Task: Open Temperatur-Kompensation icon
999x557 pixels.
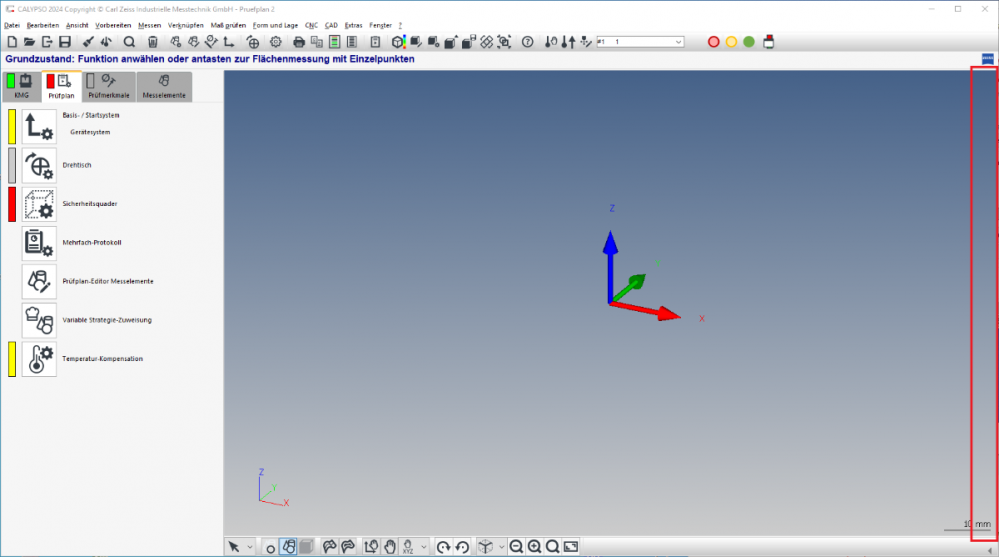Action: (x=39, y=359)
